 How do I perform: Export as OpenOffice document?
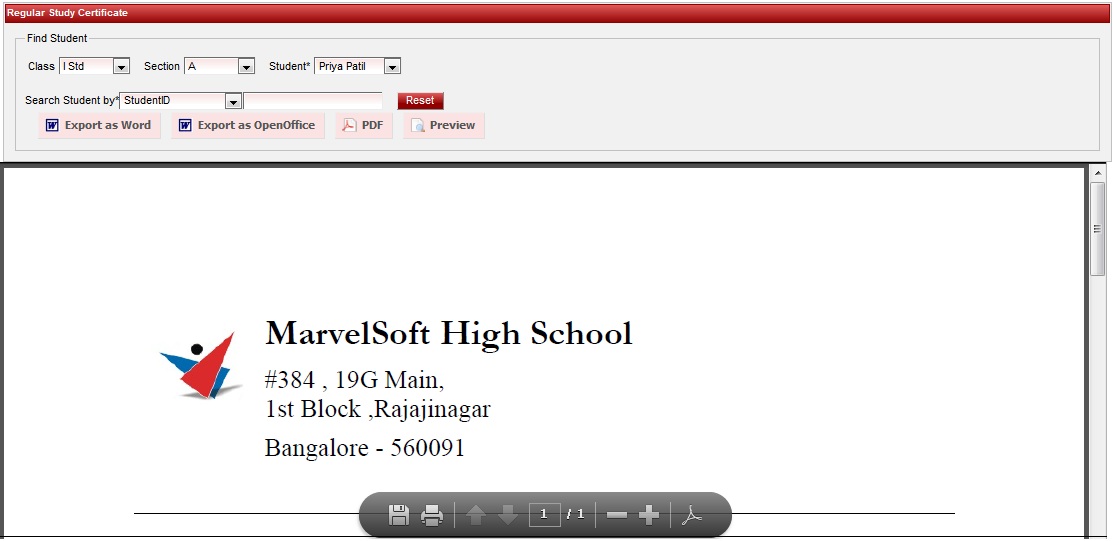coord(247,126)
